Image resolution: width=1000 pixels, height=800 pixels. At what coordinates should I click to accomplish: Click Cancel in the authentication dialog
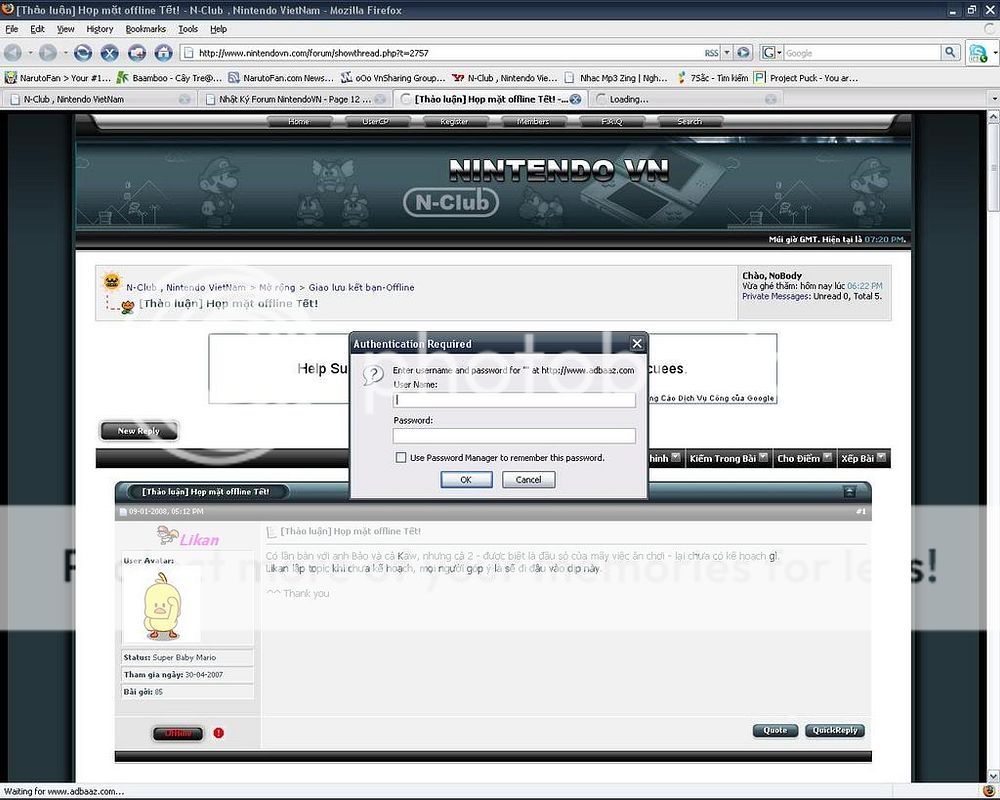pyautogui.click(x=528, y=479)
